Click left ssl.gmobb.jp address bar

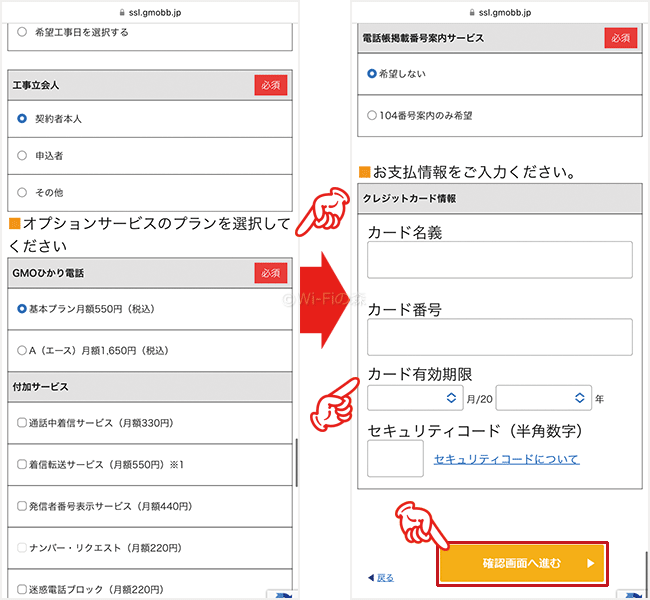[150, 12]
